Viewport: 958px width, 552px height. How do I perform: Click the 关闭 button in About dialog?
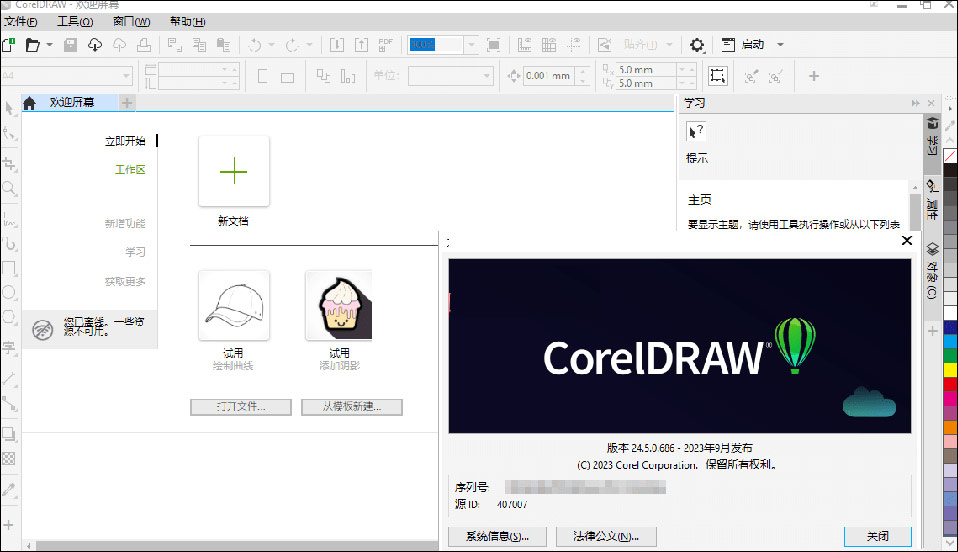(x=878, y=537)
